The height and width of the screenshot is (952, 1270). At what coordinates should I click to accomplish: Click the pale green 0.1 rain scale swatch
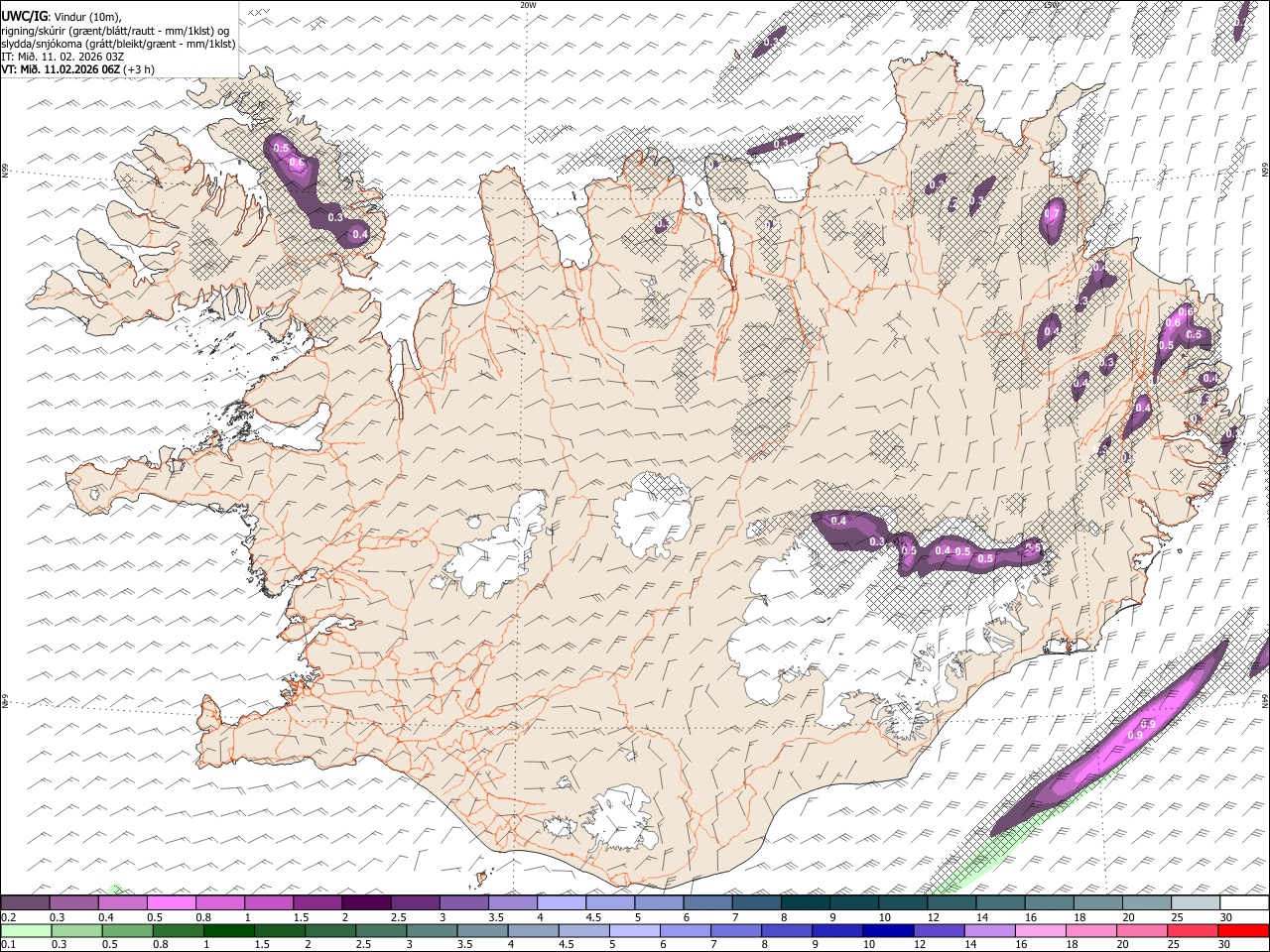pyautogui.click(x=28, y=930)
